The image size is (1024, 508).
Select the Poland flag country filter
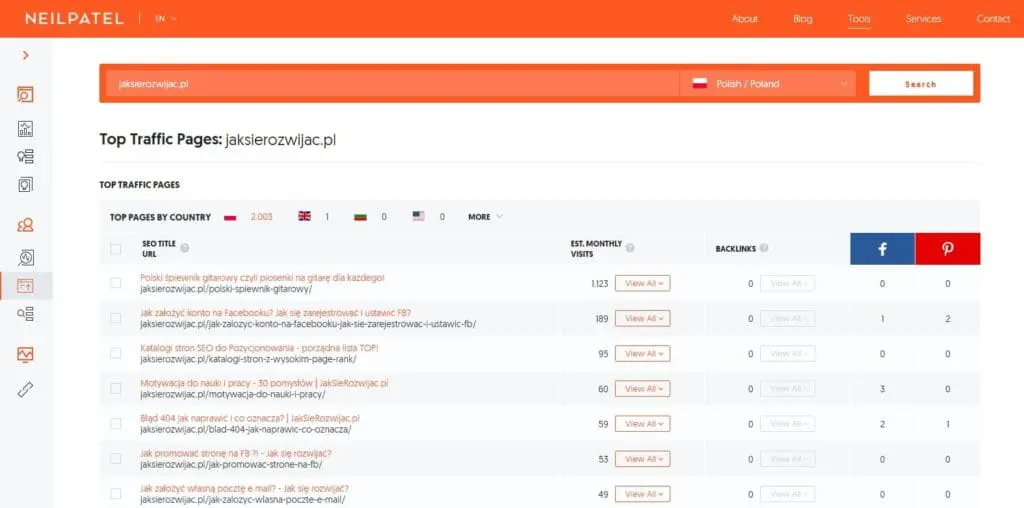click(230, 217)
